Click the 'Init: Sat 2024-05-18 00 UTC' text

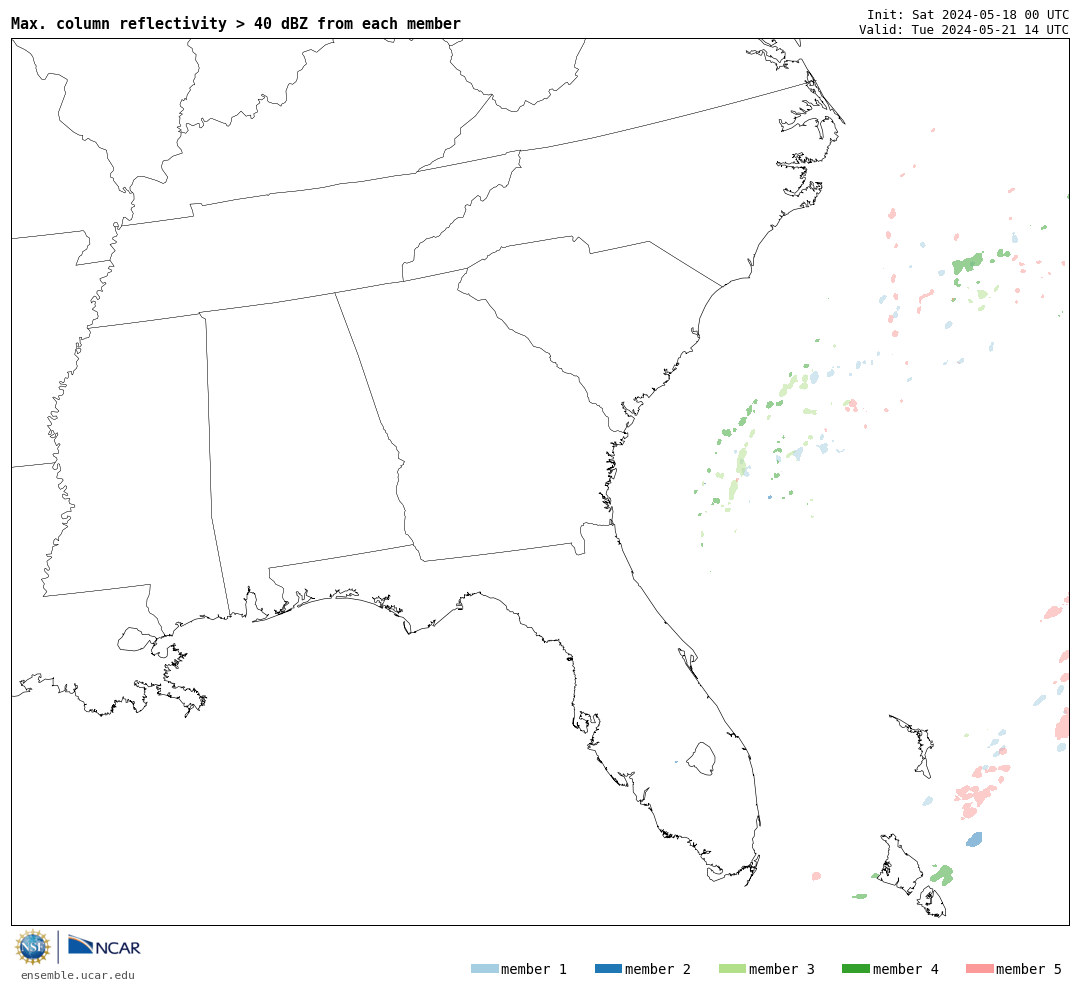(968, 14)
